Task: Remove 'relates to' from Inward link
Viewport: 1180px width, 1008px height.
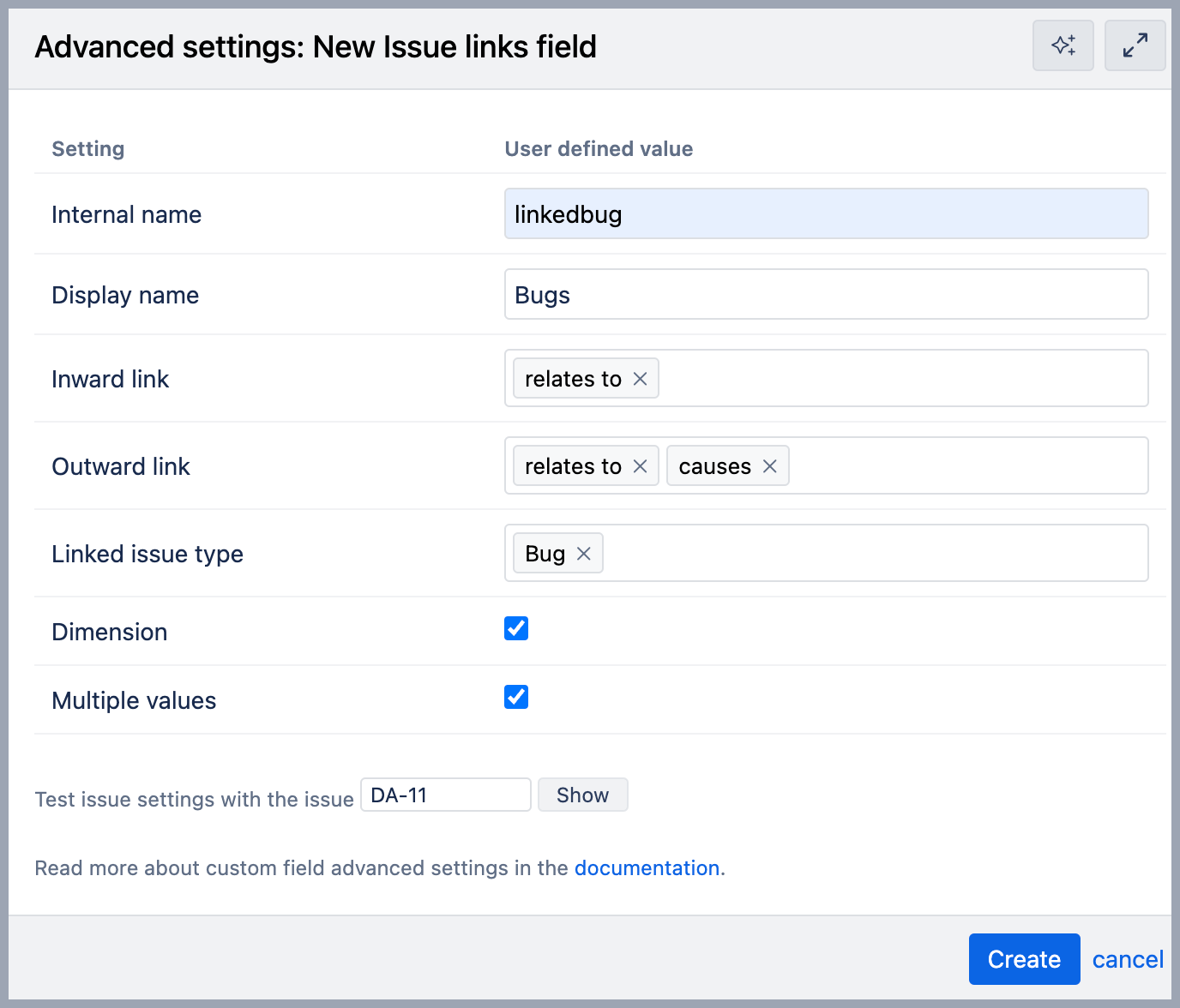Action: (640, 379)
